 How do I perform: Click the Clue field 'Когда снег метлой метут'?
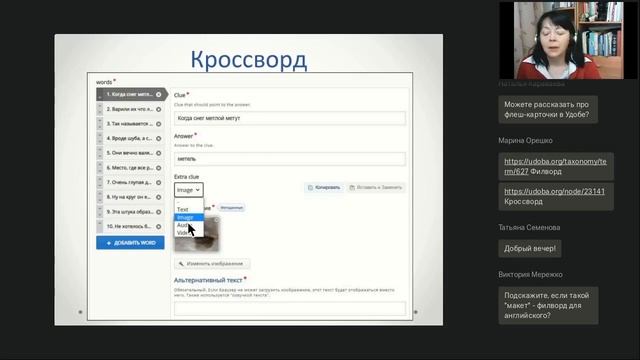290,118
